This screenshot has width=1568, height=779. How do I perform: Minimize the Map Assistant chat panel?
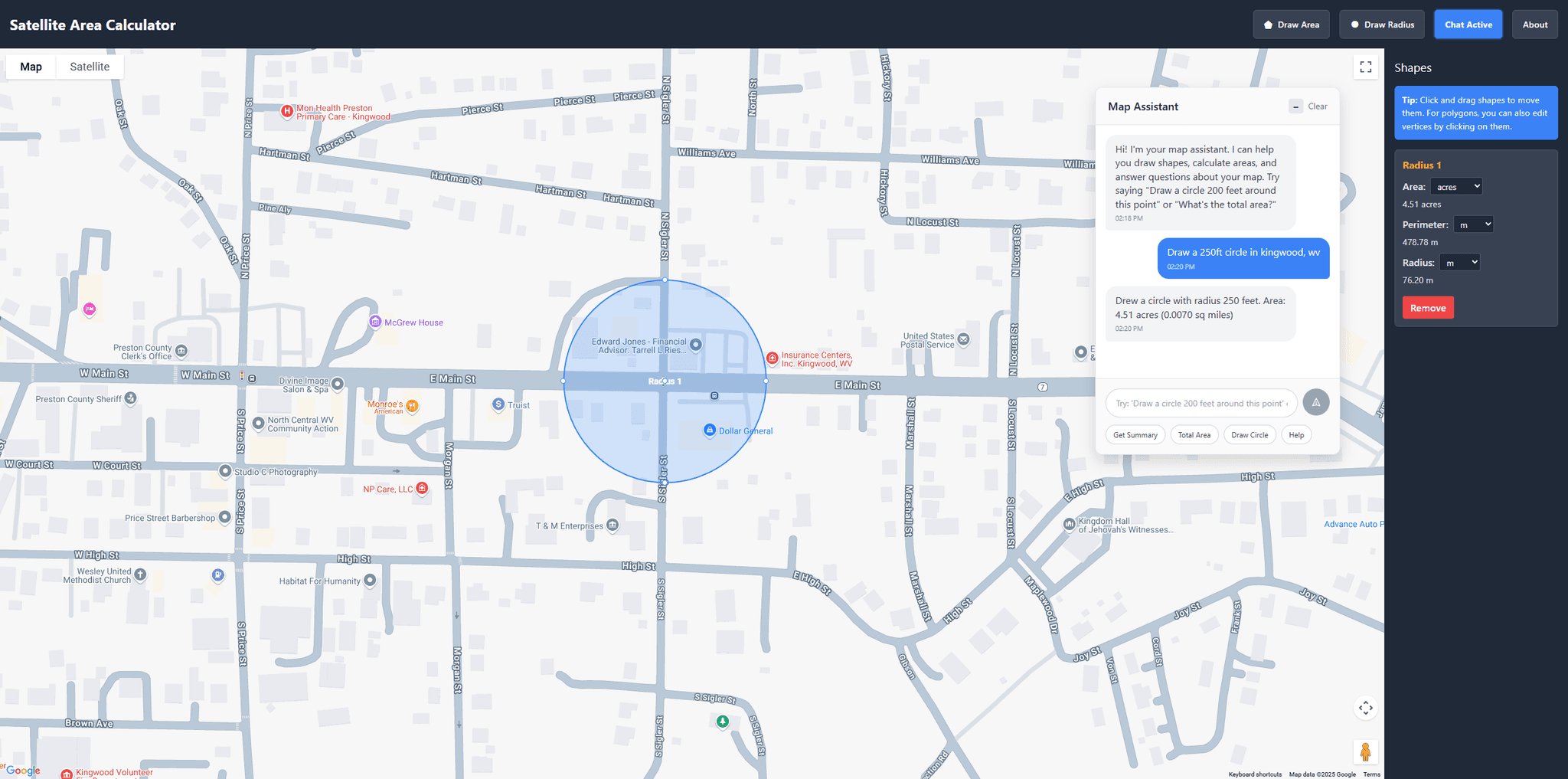coord(1295,106)
